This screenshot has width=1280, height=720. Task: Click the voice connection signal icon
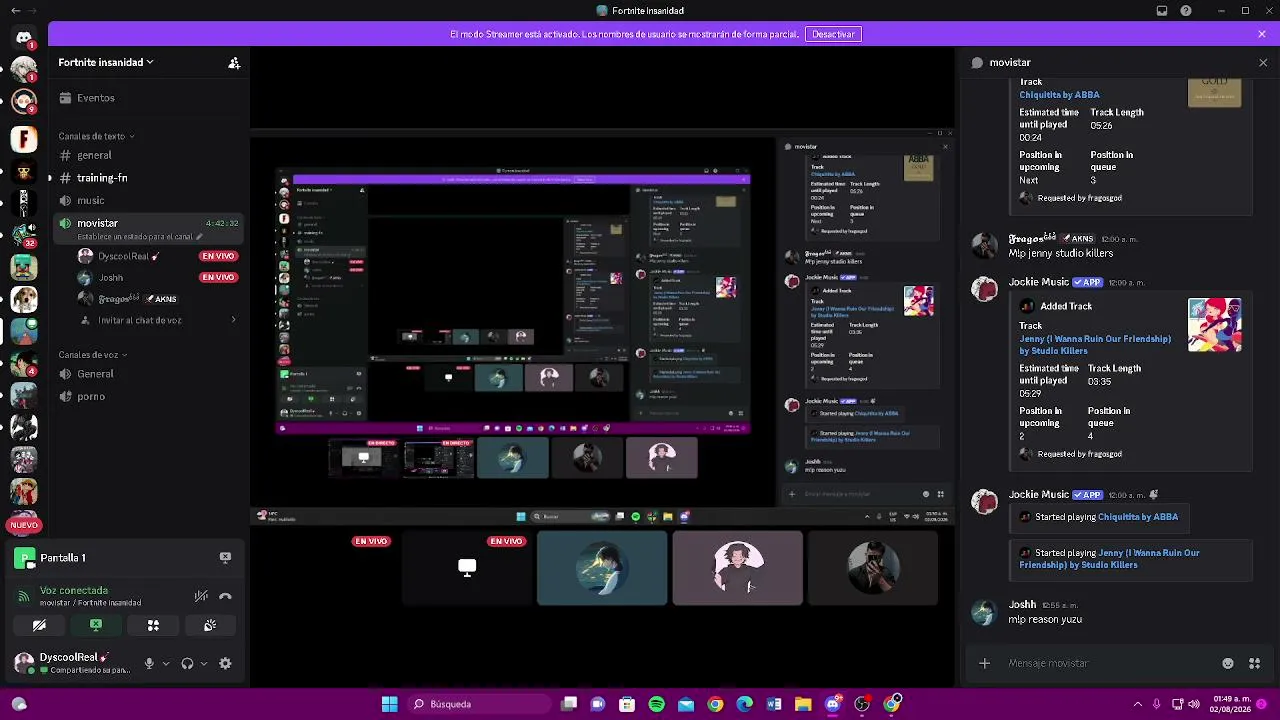[24, 596]
